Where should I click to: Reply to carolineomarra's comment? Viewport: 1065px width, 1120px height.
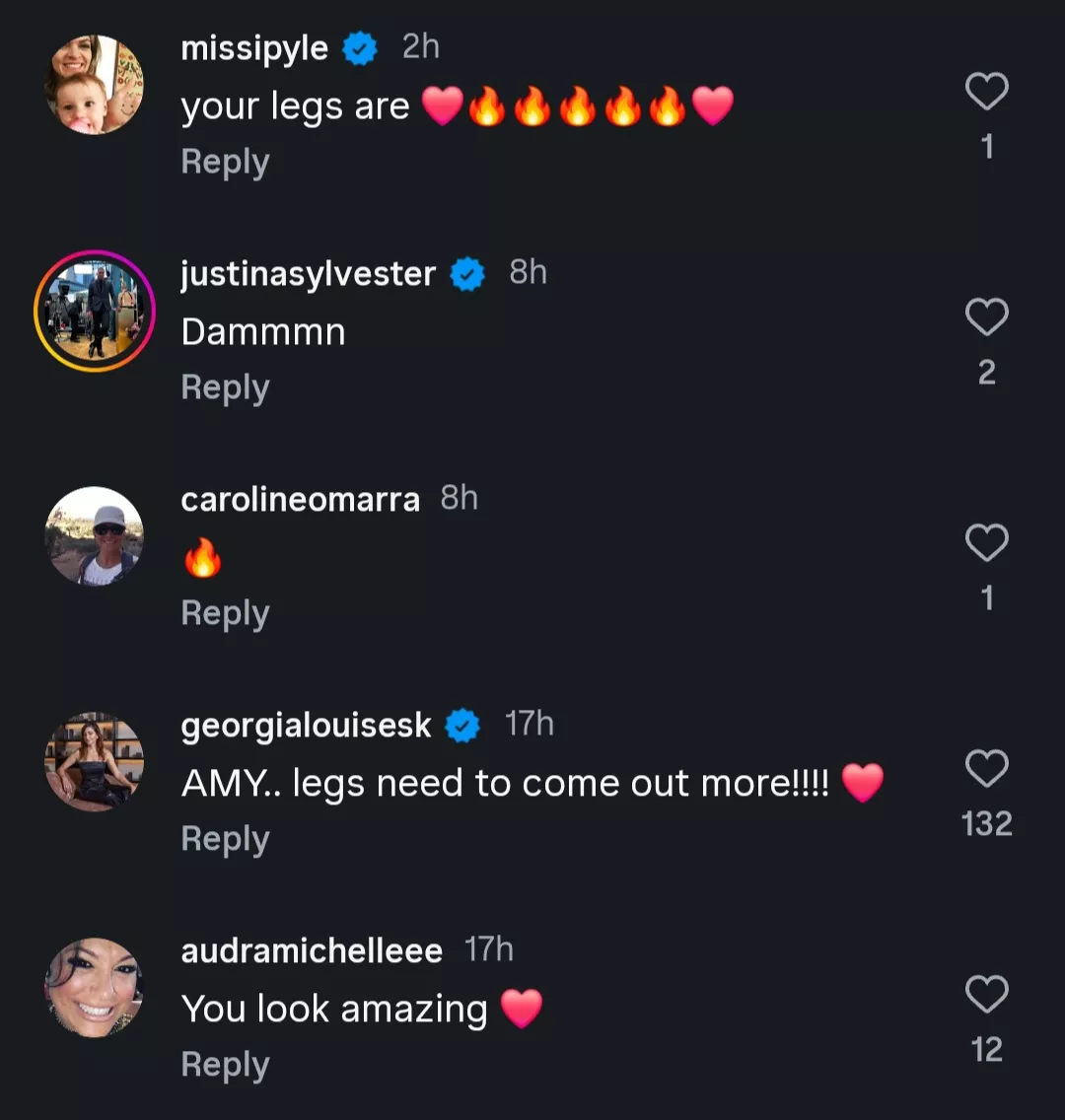pyautogui.click(x=225, y=613)
